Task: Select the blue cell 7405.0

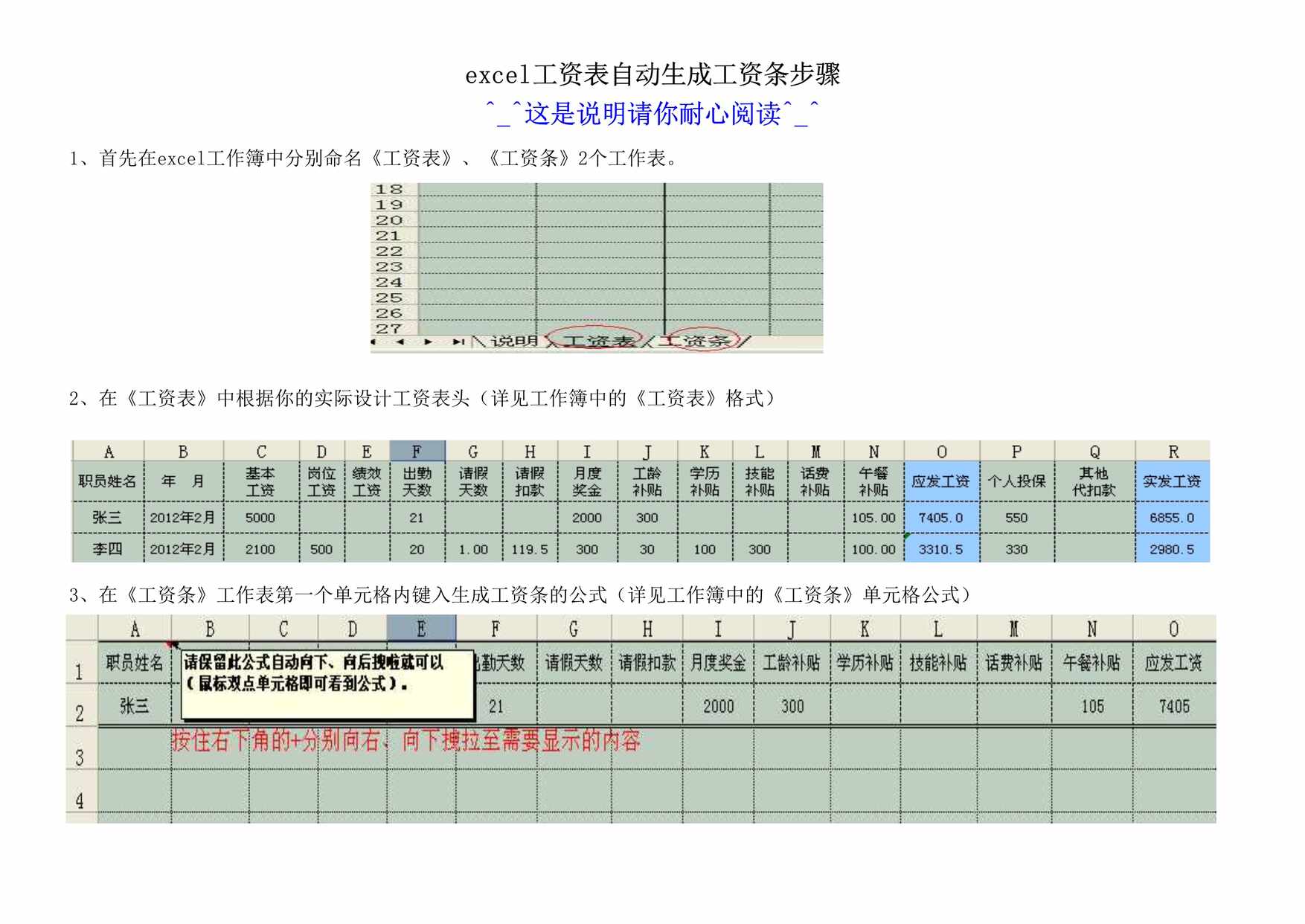Action: (941, 518)
